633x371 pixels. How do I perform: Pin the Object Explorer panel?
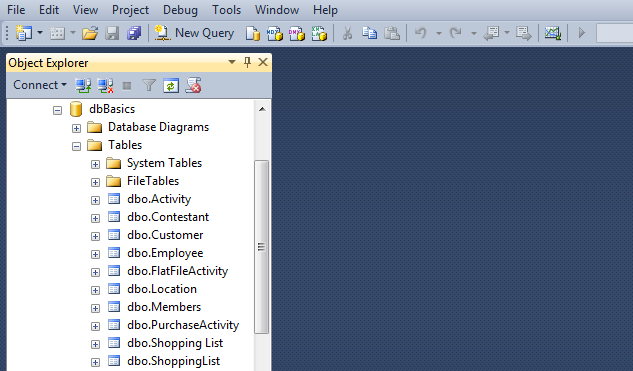point(247,63)
